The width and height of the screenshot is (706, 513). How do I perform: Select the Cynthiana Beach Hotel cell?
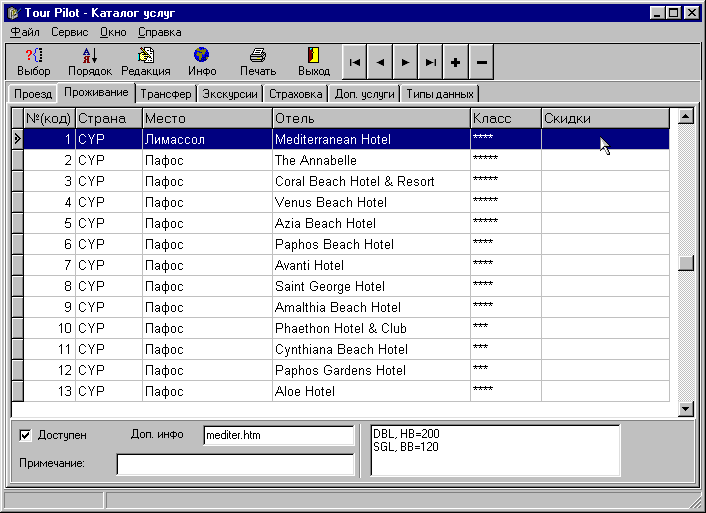(x=371, y=349)
